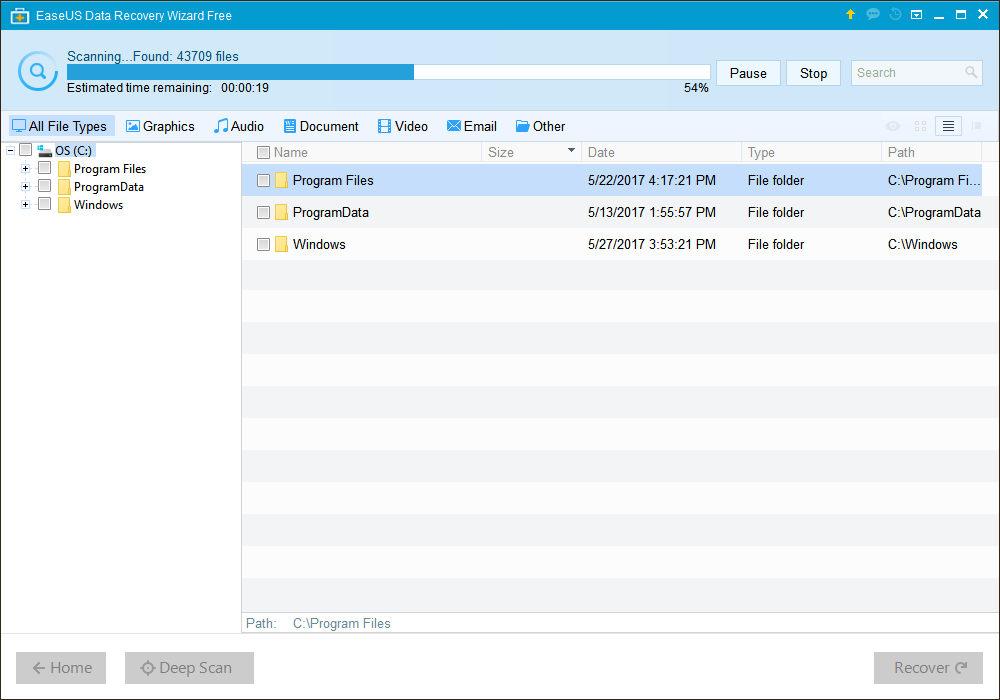
Task: Click the magnifier icon in Search box
Action: tap(971, 73)
